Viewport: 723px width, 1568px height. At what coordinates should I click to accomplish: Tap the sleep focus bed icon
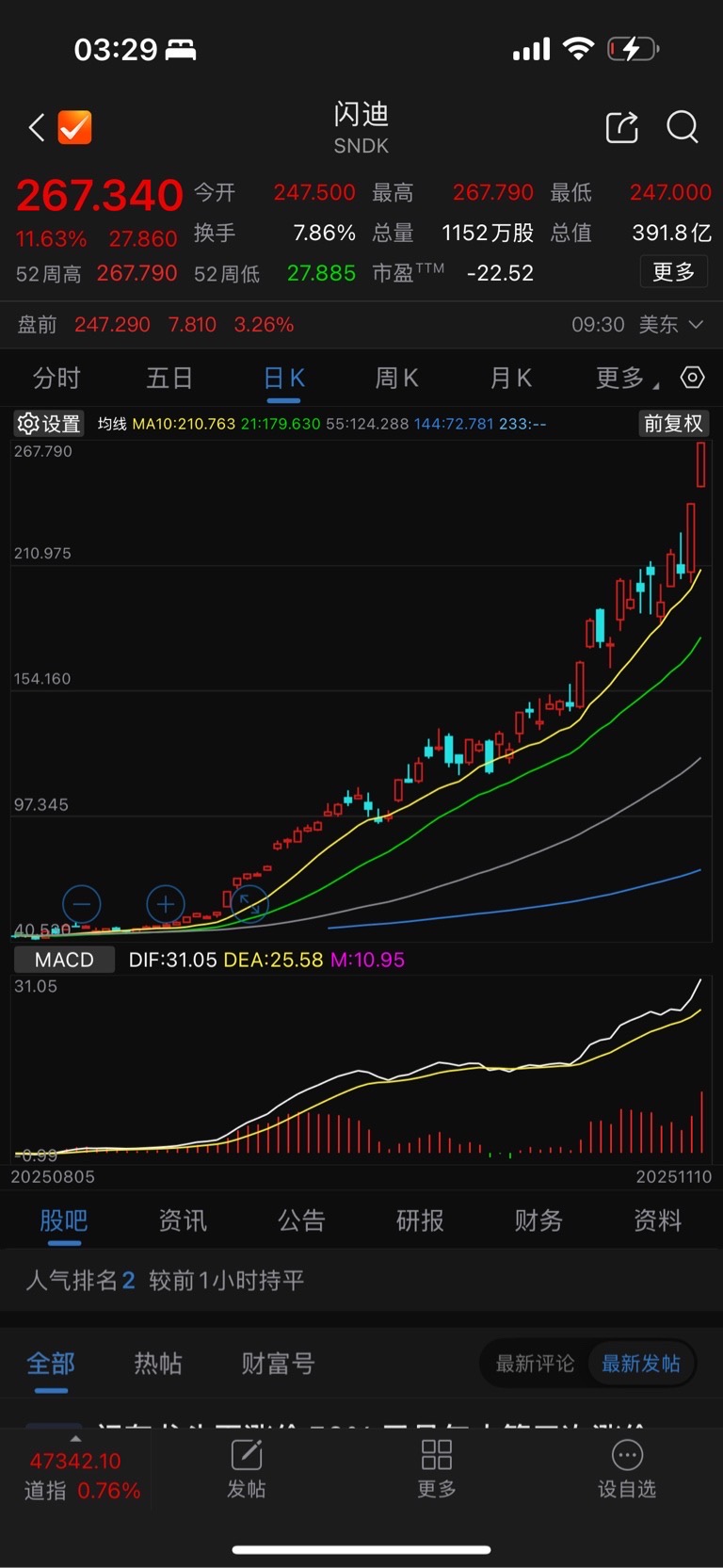[181, 50]
